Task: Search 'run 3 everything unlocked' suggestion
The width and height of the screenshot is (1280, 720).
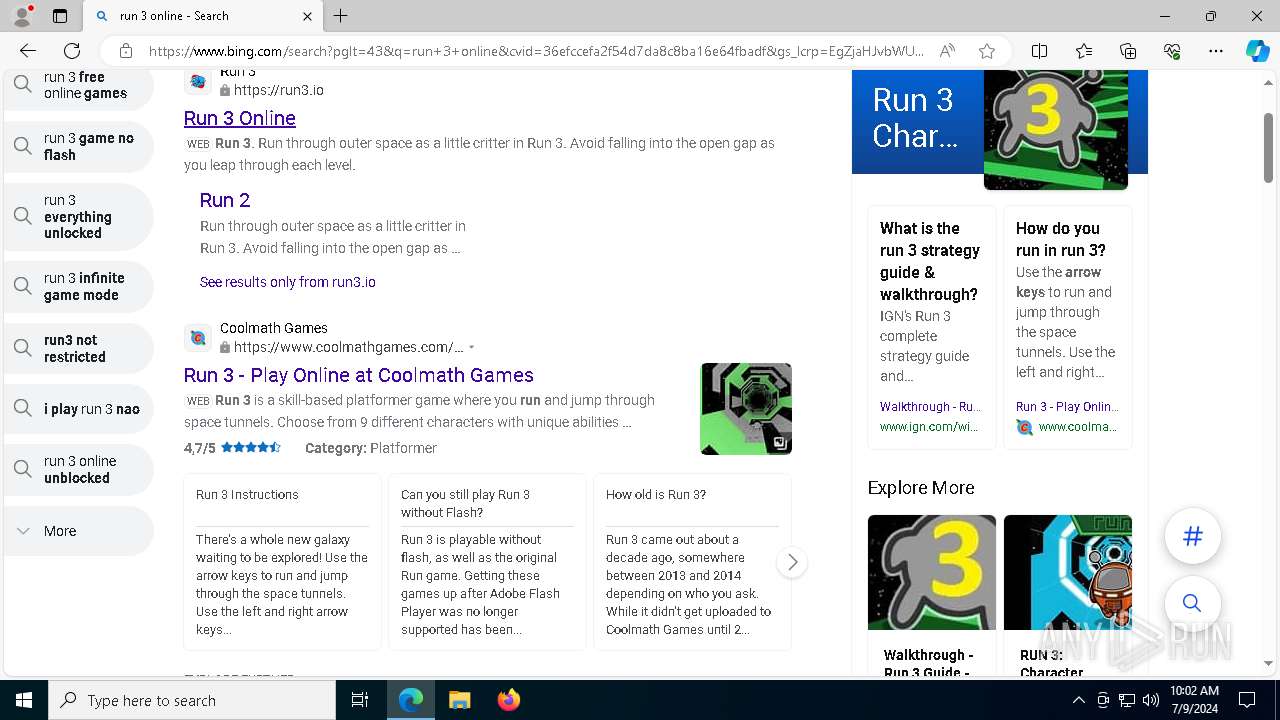Action: pyautogui.click(x=79, y=217)
